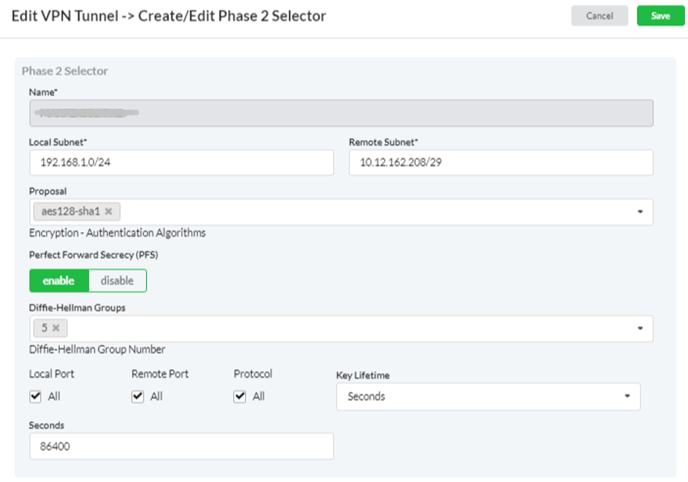Click the Phase 2 Selector section heading
Viewport: 688px width, 482px height.
[65, 71]
